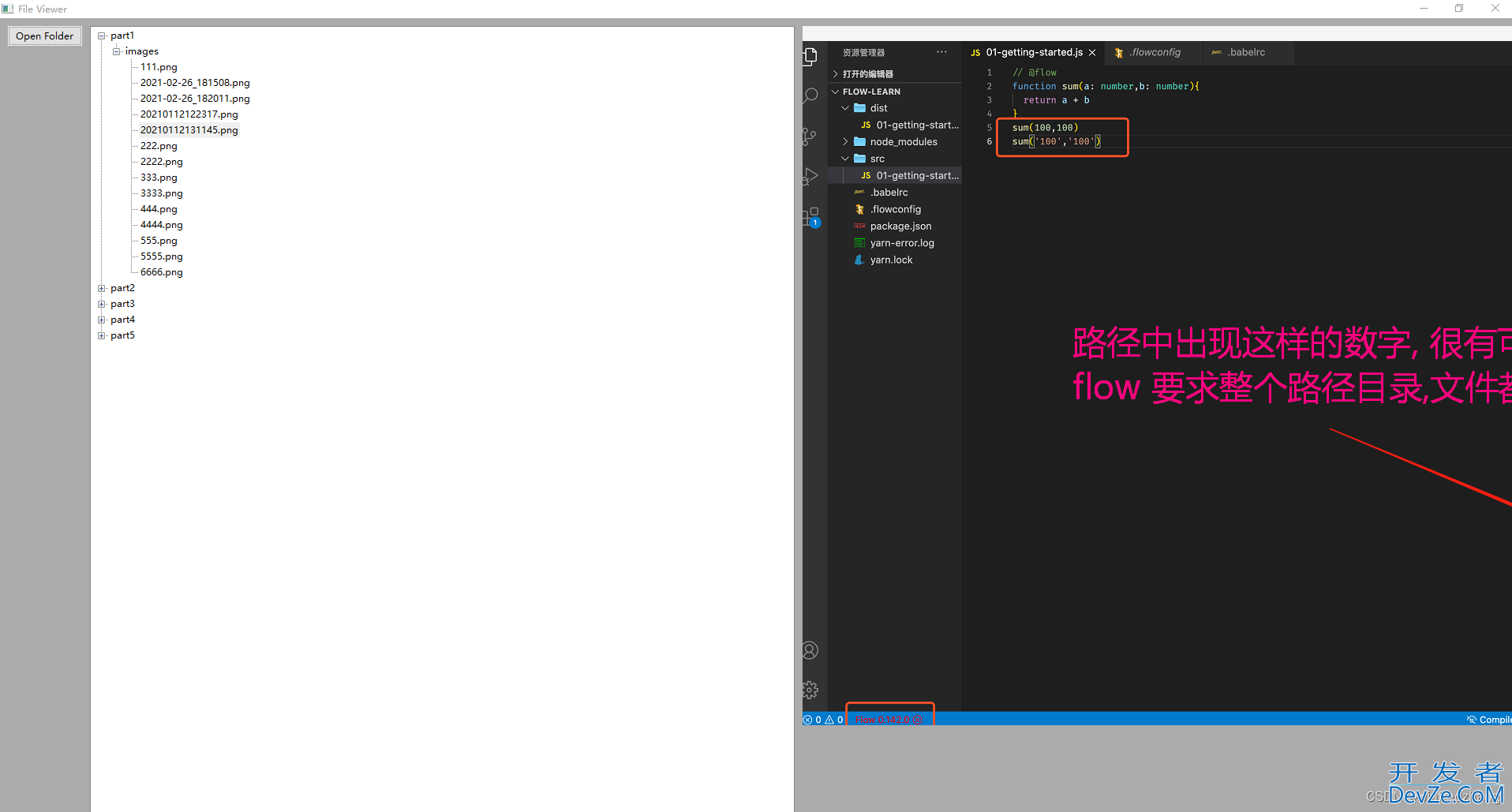Close the File Viewer window
This screenshot has width=1512, height=812.
coord(1495,9)
